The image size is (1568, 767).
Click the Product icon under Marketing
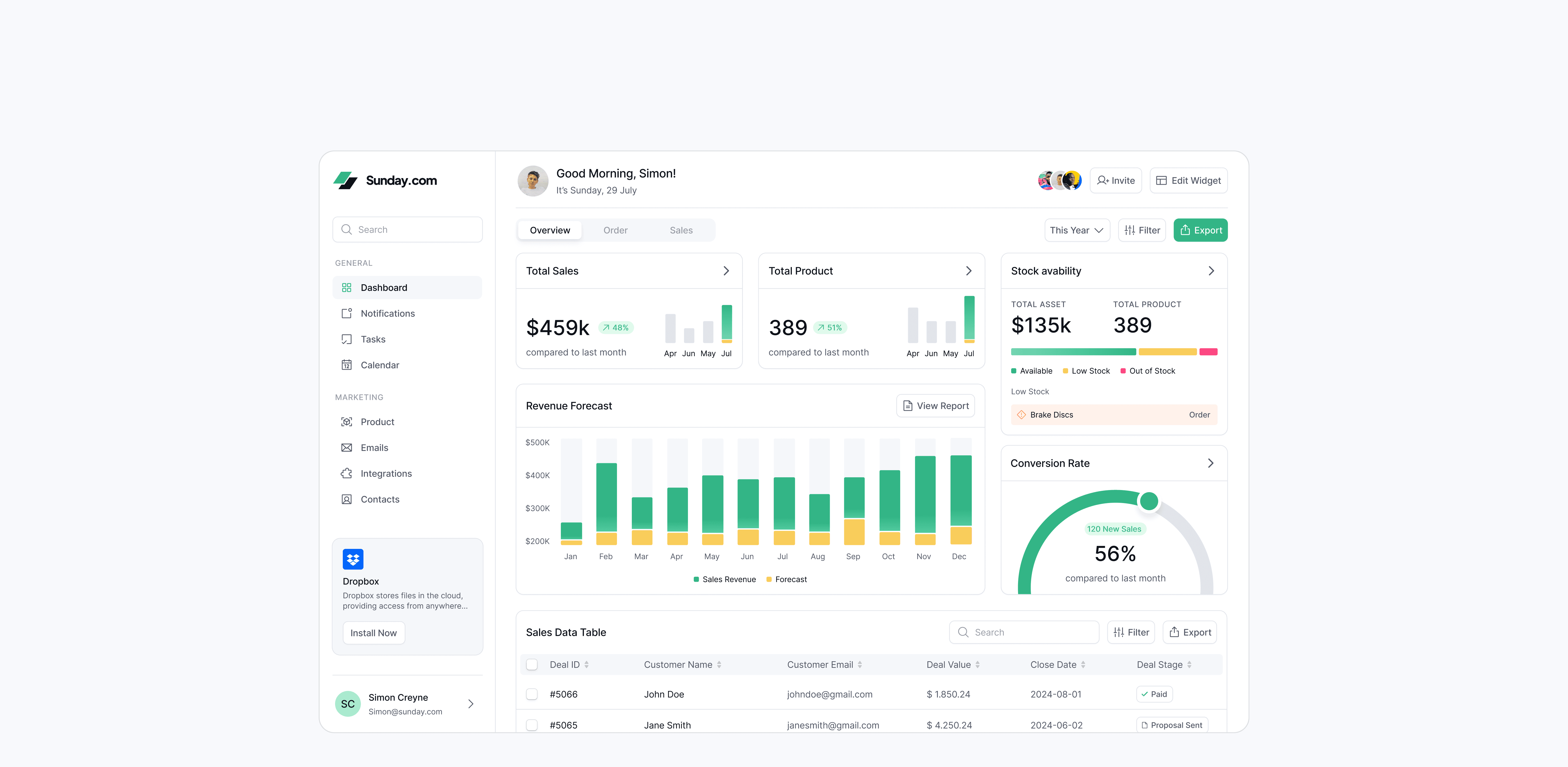coord(346,422)
